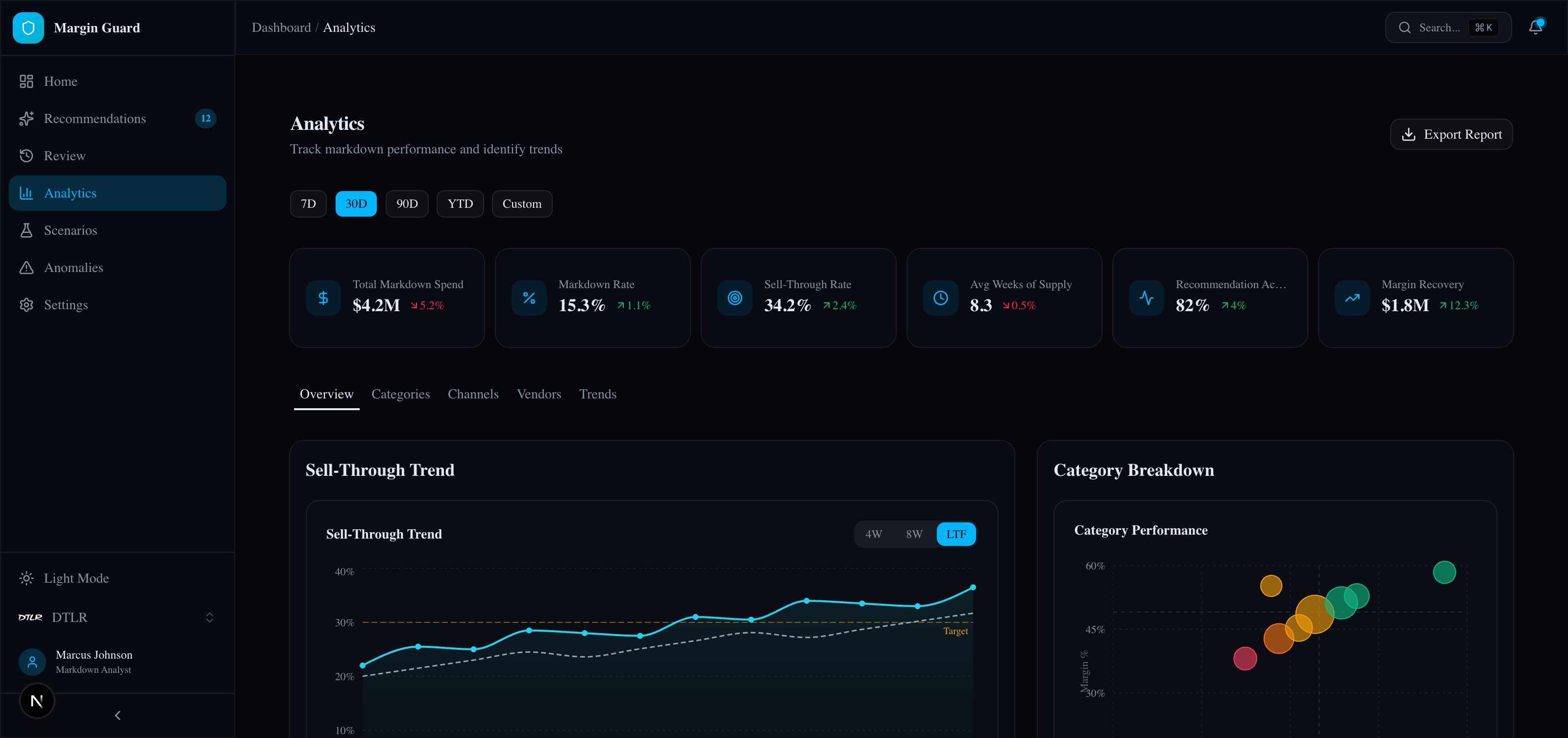Image resolution: width=1568 pixels, height=738 pixels.
Task: Click target icon on Sell-Through Rate card
Action: coord(735,298)
